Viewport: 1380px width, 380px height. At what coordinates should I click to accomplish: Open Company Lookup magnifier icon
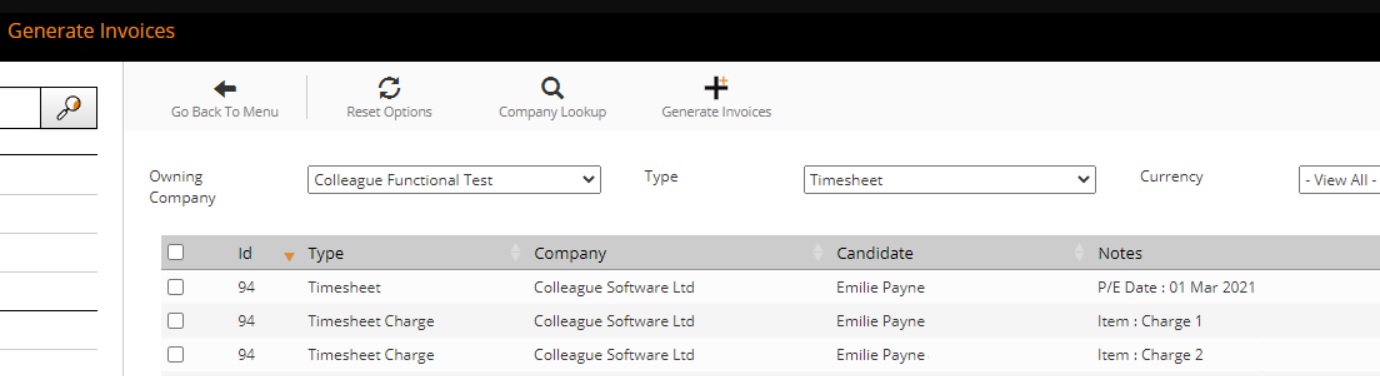[552, 88]
